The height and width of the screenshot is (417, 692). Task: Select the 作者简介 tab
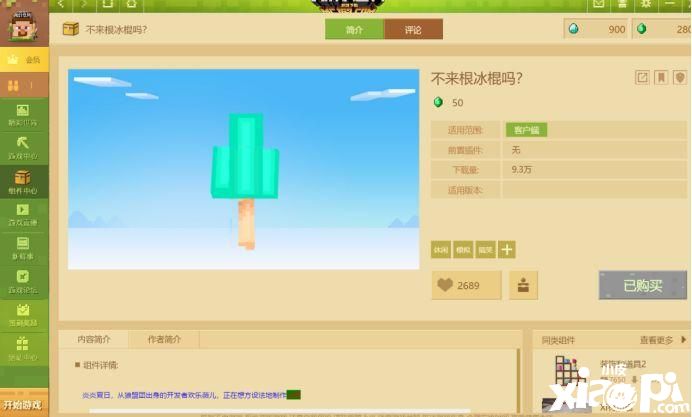164,339
